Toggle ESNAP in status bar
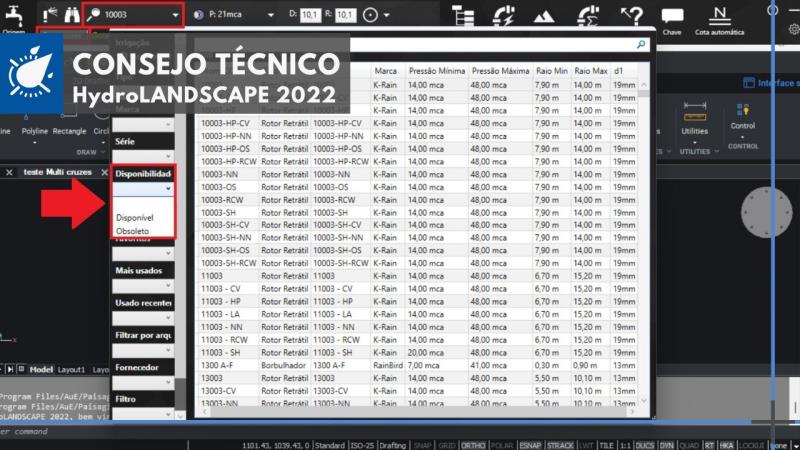 (530, 445)
